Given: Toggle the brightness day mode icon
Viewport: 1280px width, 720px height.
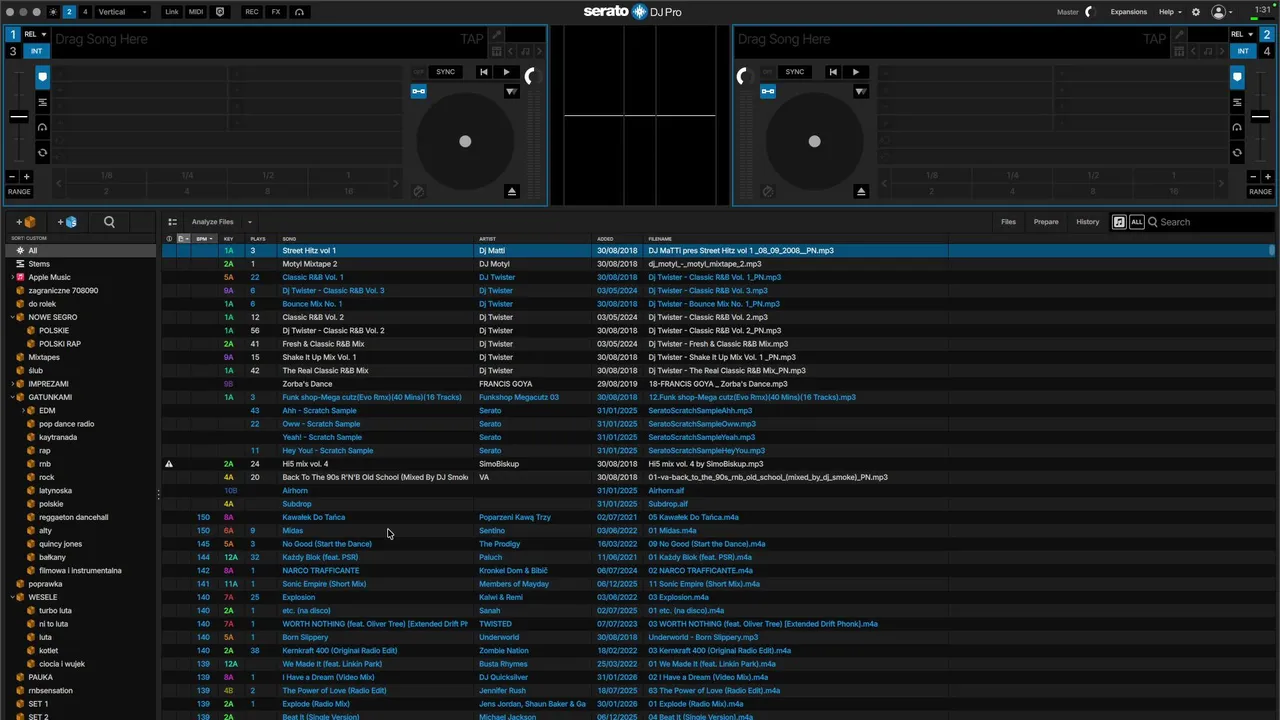Looking at the screenshot, I should [53, 12].
